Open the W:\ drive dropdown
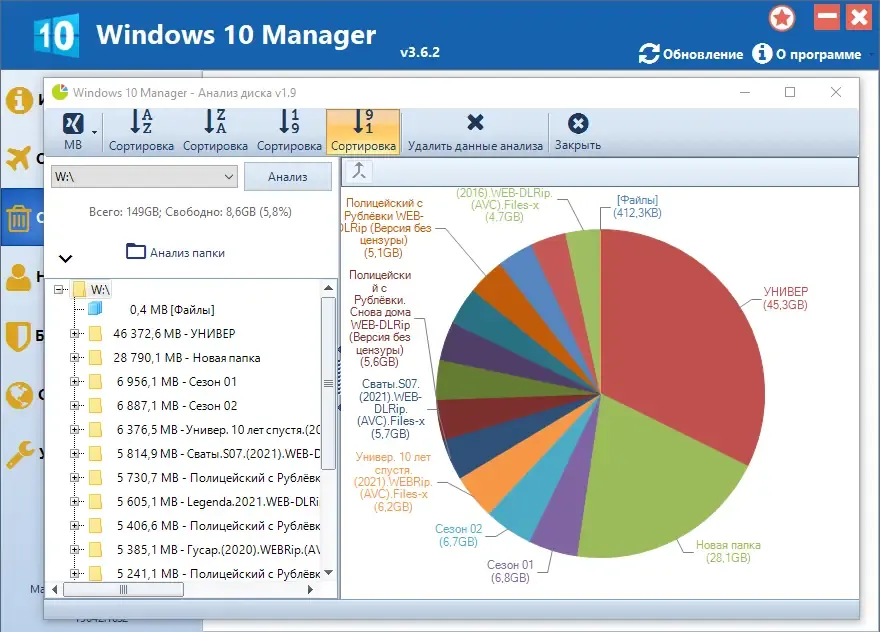This screenshot has height=632, width=880. tap(144, 177)
